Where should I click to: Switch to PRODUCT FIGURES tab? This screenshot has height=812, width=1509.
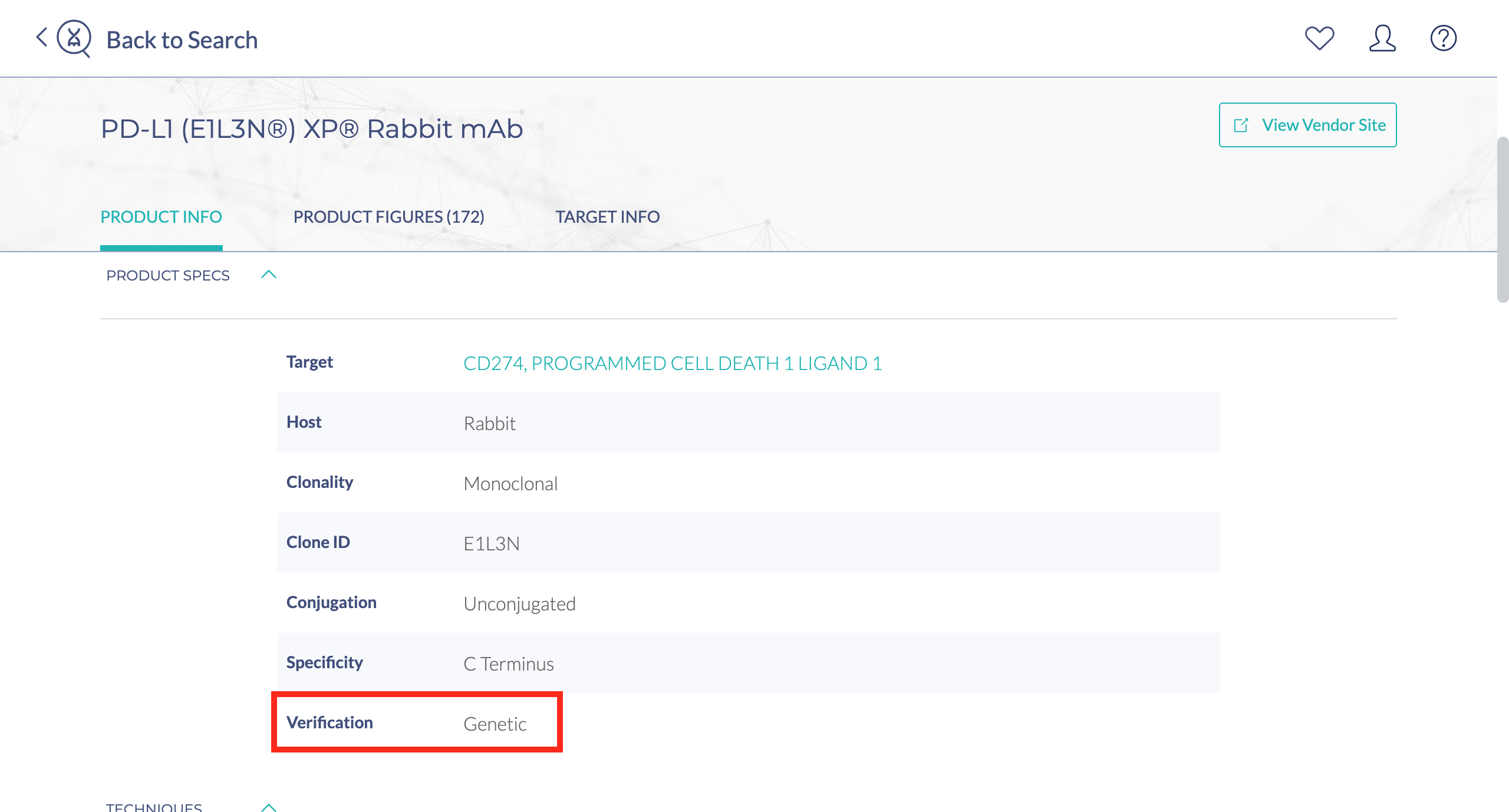[389, 217]
